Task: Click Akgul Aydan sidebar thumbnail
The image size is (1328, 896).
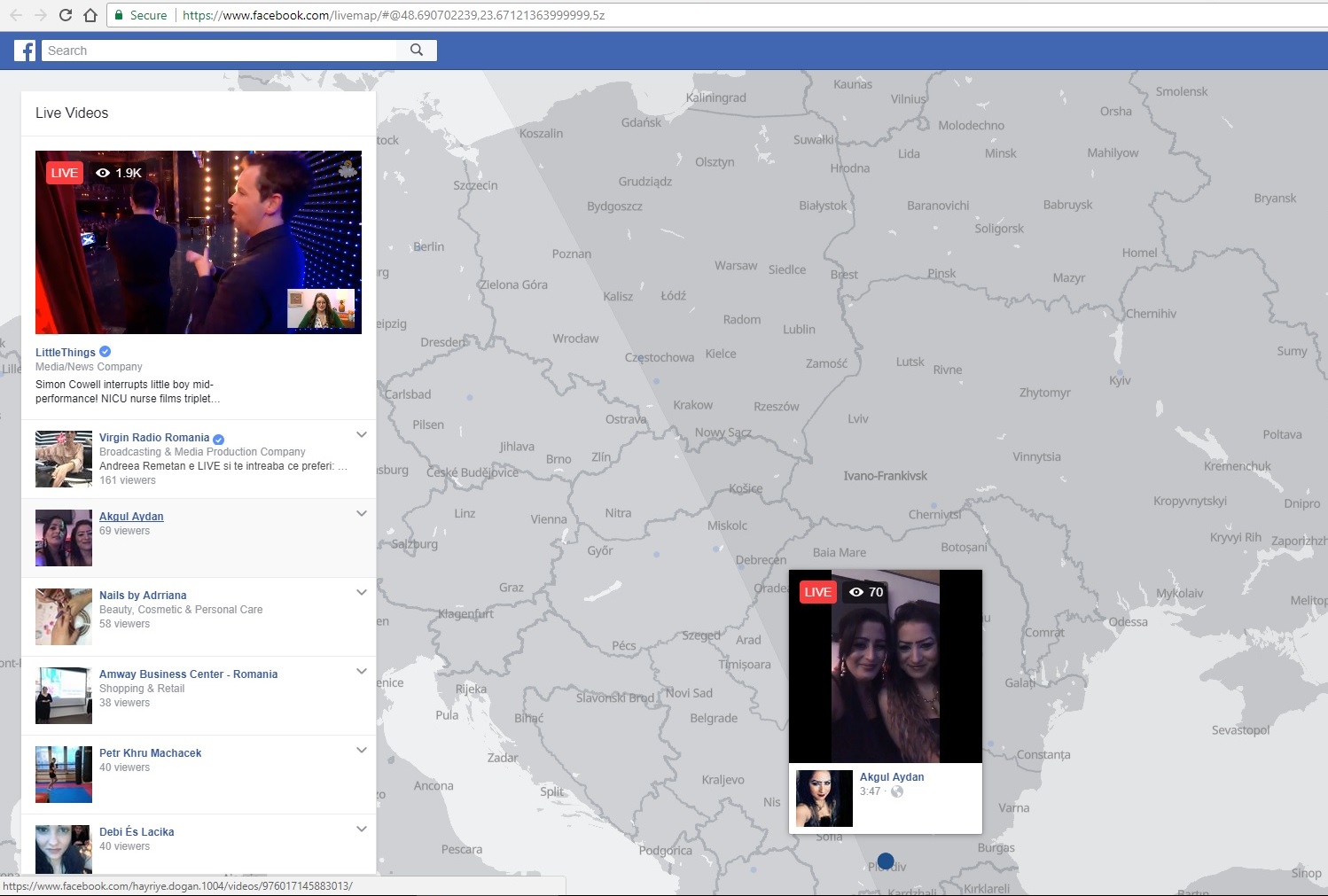Action: 64,538
